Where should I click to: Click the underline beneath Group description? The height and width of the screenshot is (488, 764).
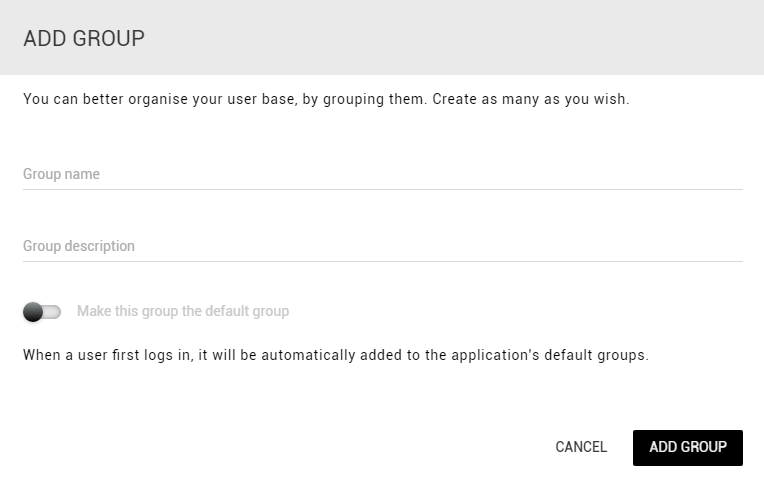point(382,262)
